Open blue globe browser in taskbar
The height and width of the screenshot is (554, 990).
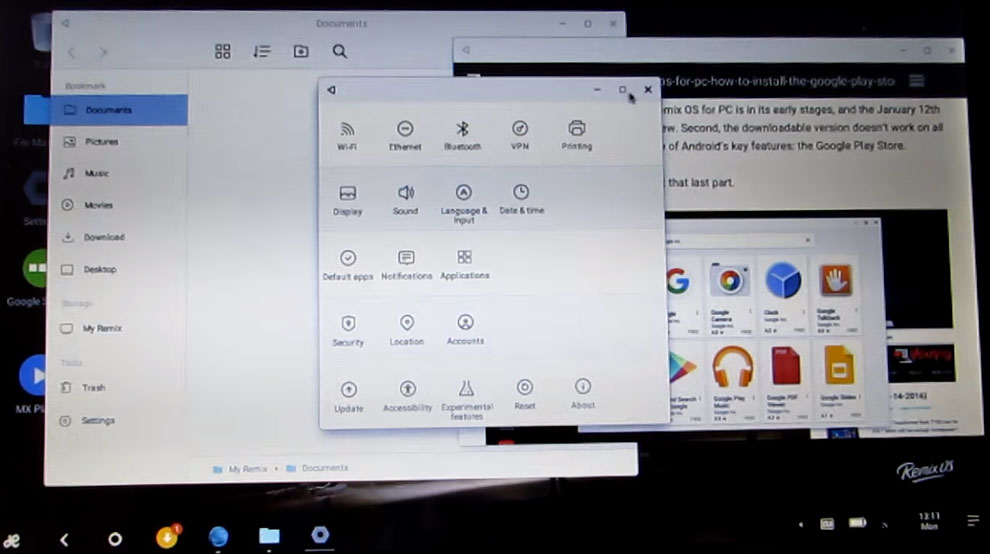pyautogui.click(x=218, y=536)
